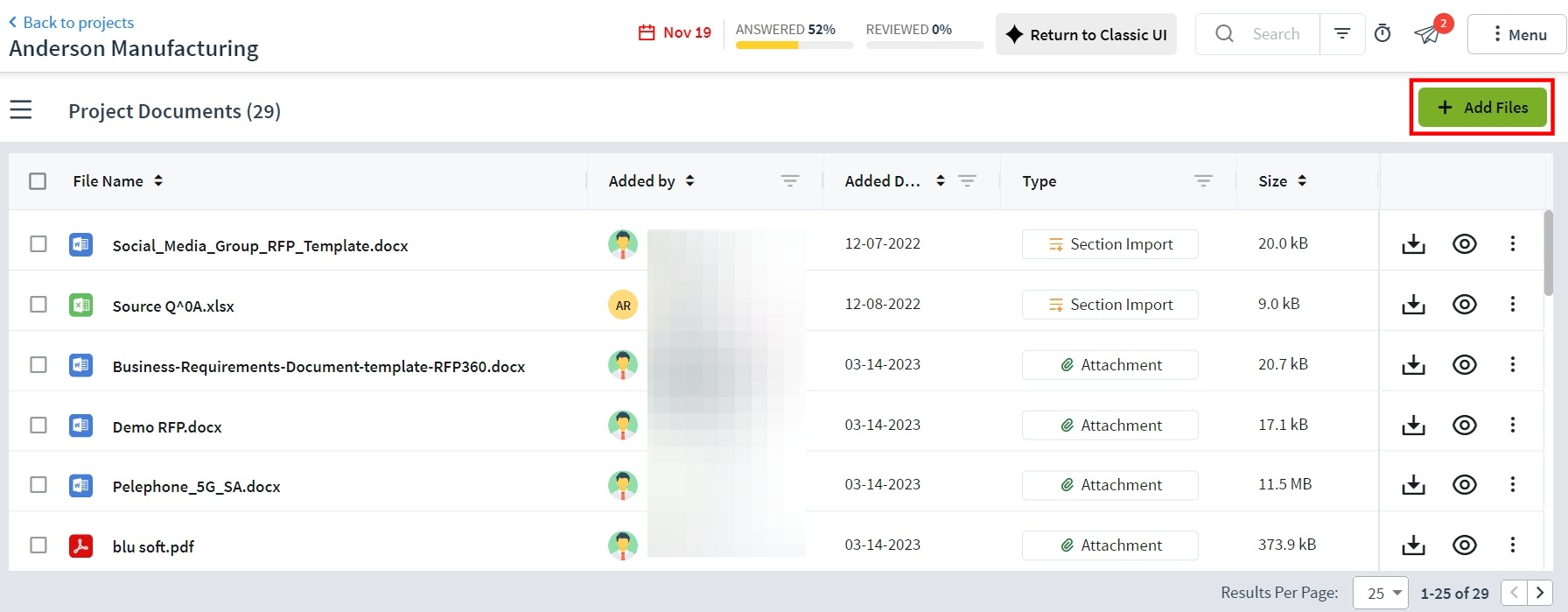Screen dimensions: 1568x612
Task: Click Section Import tag for Social_Media_Group_RFP_Template
Action: tap(1110, 244)
